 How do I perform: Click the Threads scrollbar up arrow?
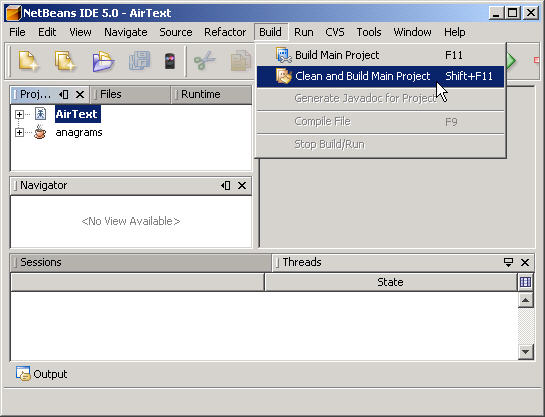pyautogui.click(x=525, y=300)
